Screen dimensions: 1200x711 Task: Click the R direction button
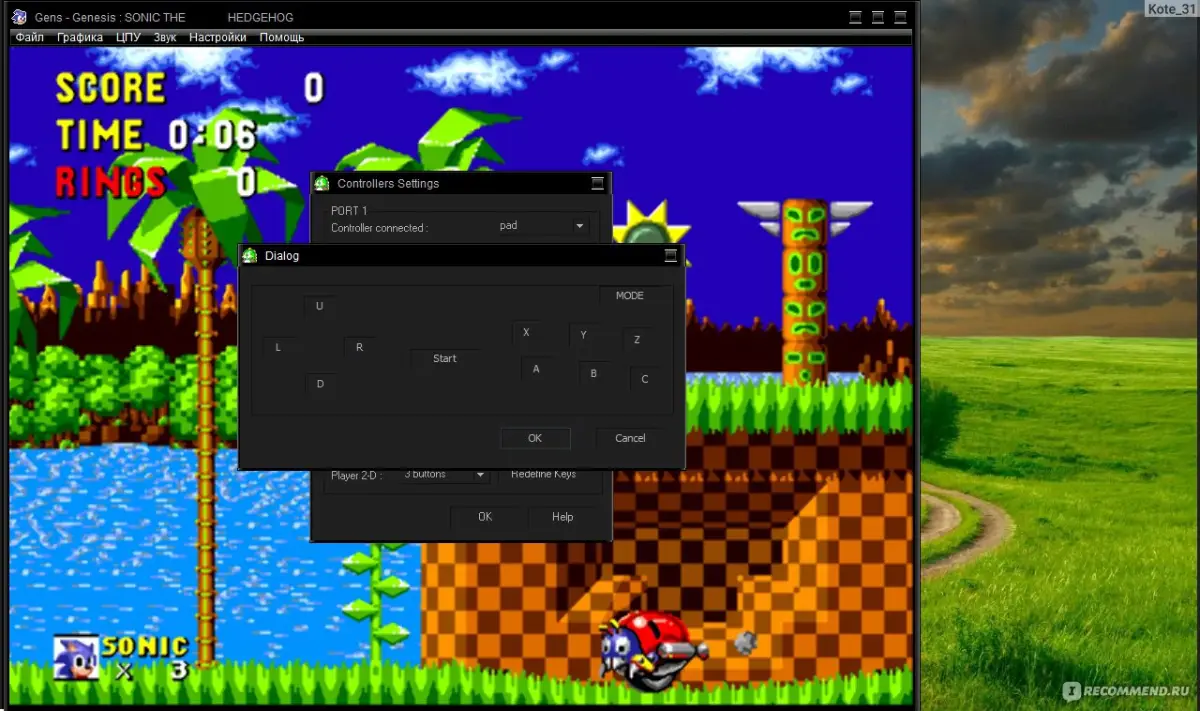360,347
